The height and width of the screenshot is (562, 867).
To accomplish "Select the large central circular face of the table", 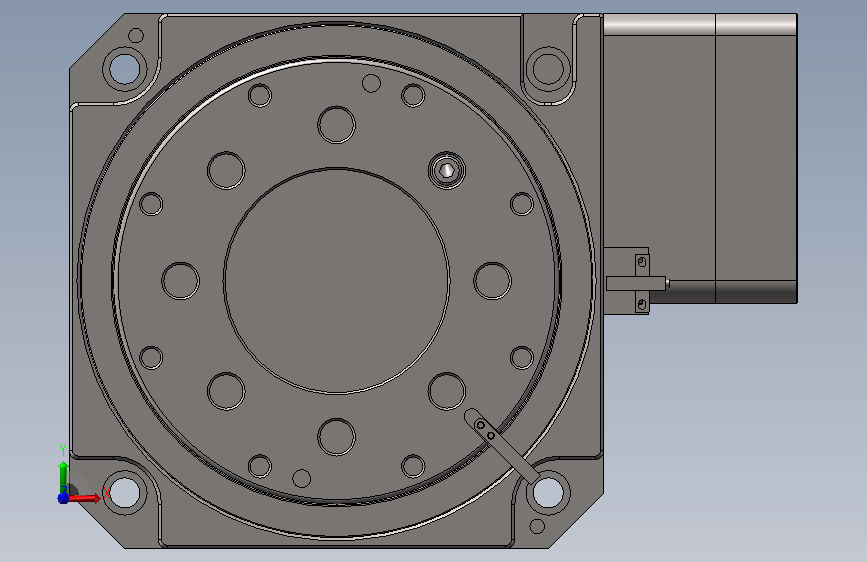I will pos(336,281).
